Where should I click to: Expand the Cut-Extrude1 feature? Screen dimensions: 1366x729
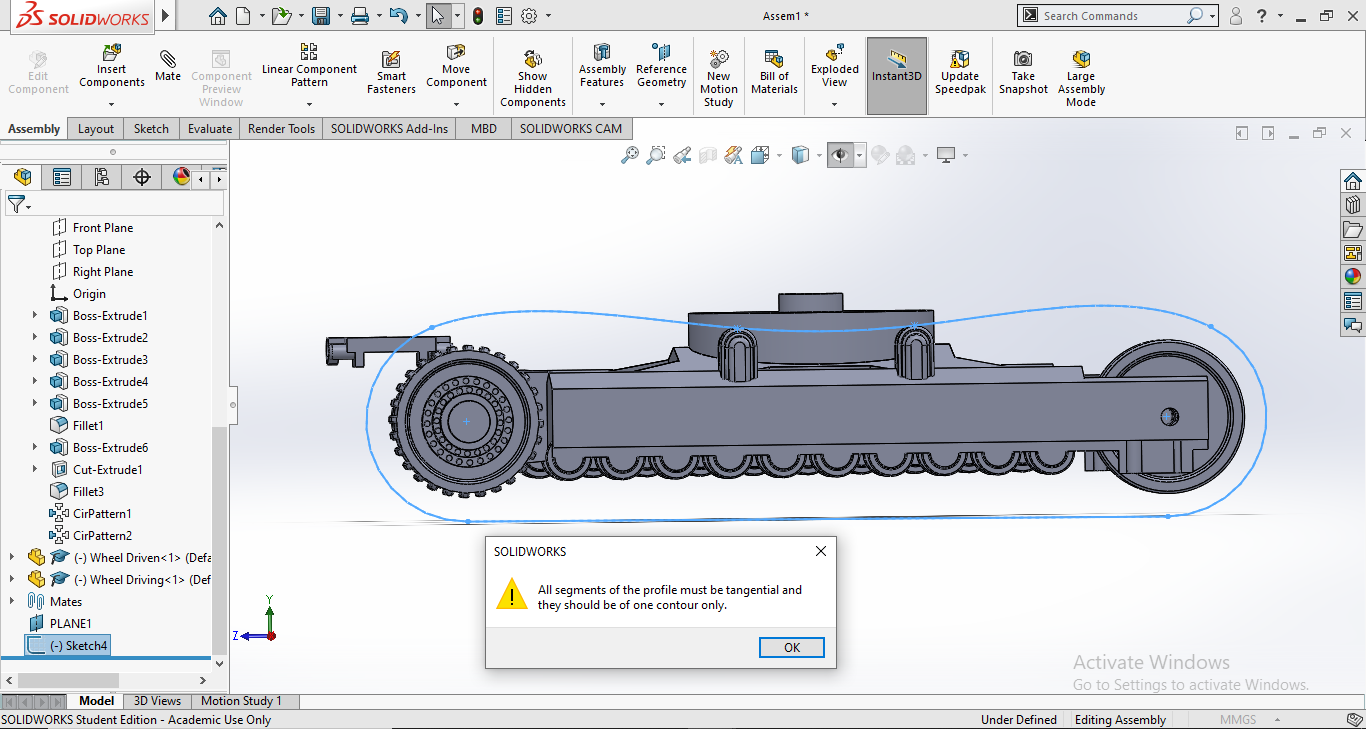click(34, 469)
